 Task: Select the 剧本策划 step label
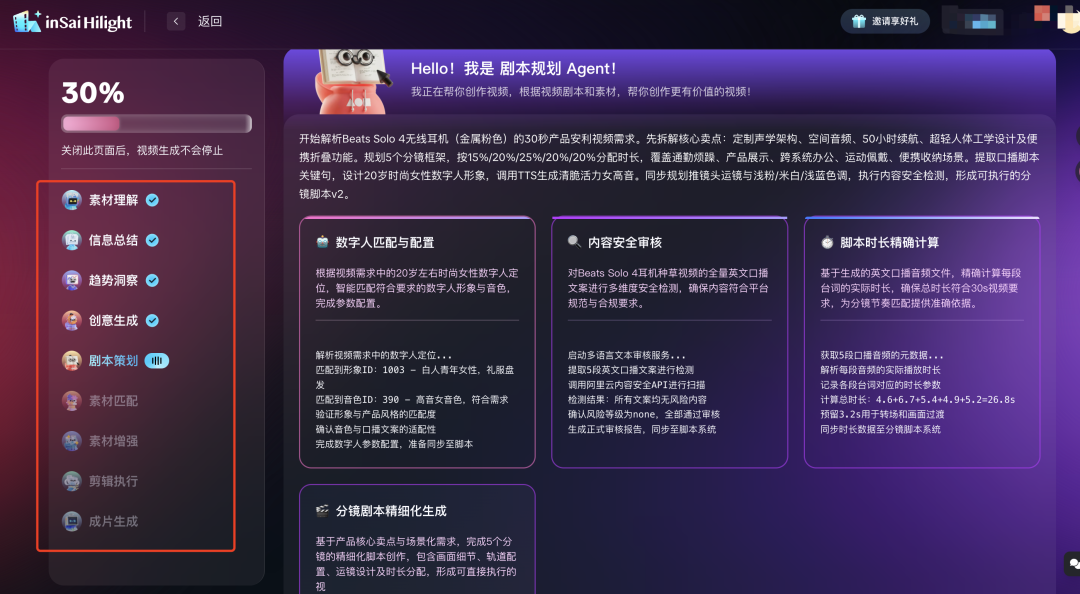113,361
